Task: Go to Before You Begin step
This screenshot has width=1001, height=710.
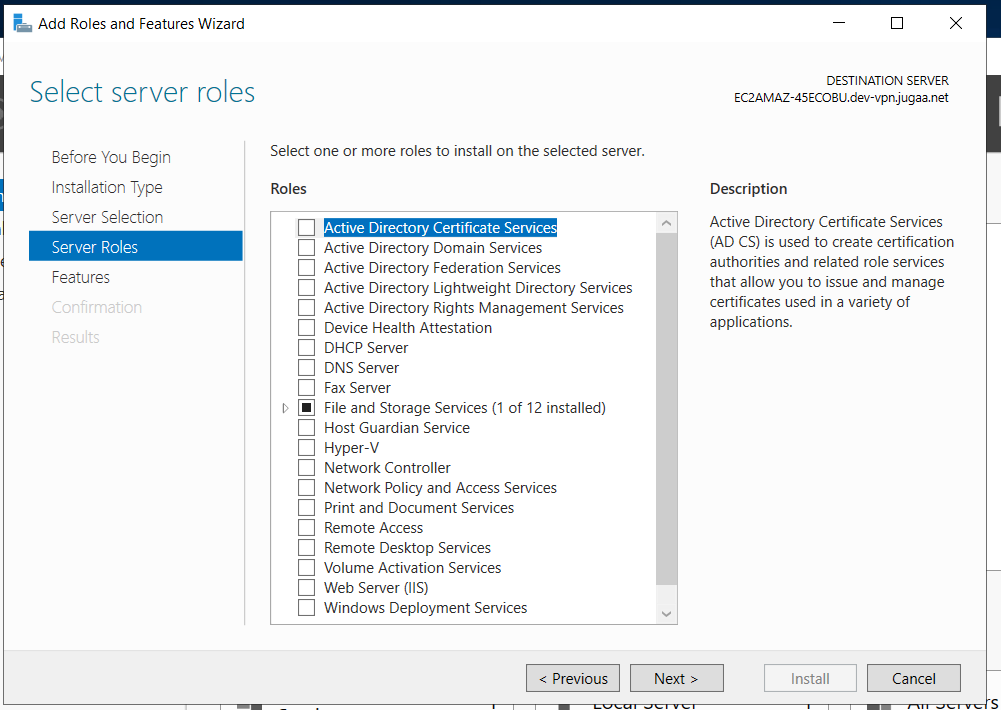Action: point(111,157)
